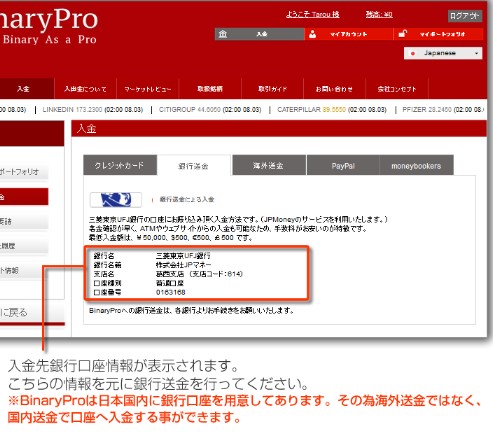The width and height of the screenshot is (493, 435).
Task: Select the 海外送金 tab
Action: (269, 165)
